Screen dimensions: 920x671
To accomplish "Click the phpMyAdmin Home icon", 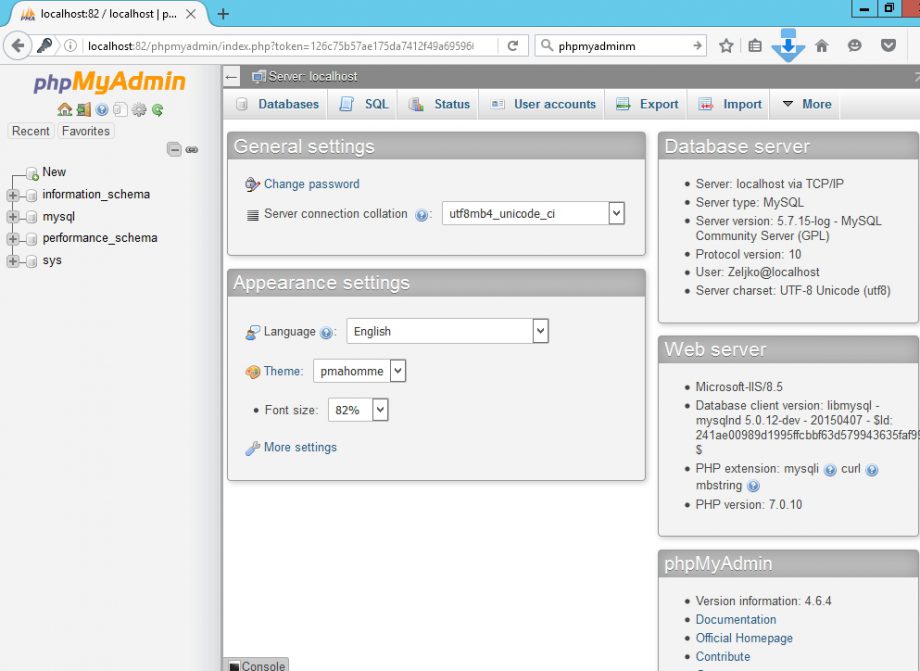I will tap(64, 110).
